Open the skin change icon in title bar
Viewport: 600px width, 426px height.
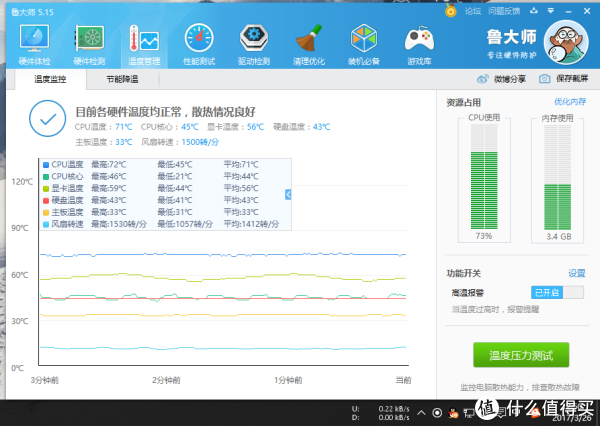[x=534, y=11]
